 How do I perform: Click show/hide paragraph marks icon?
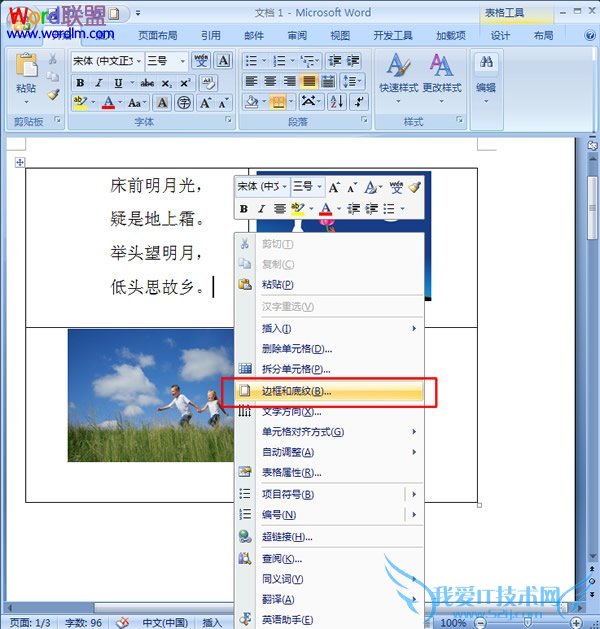tap(359, 102)
